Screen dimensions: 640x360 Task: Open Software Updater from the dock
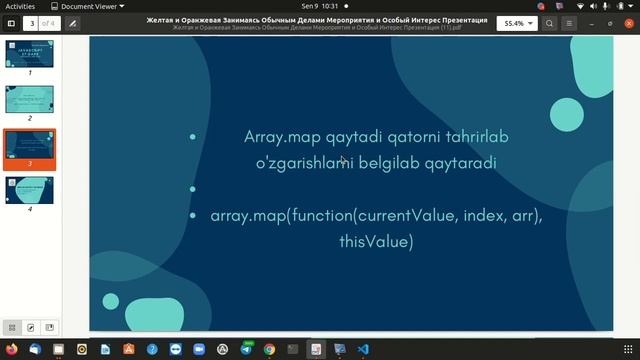click(222, 349)
